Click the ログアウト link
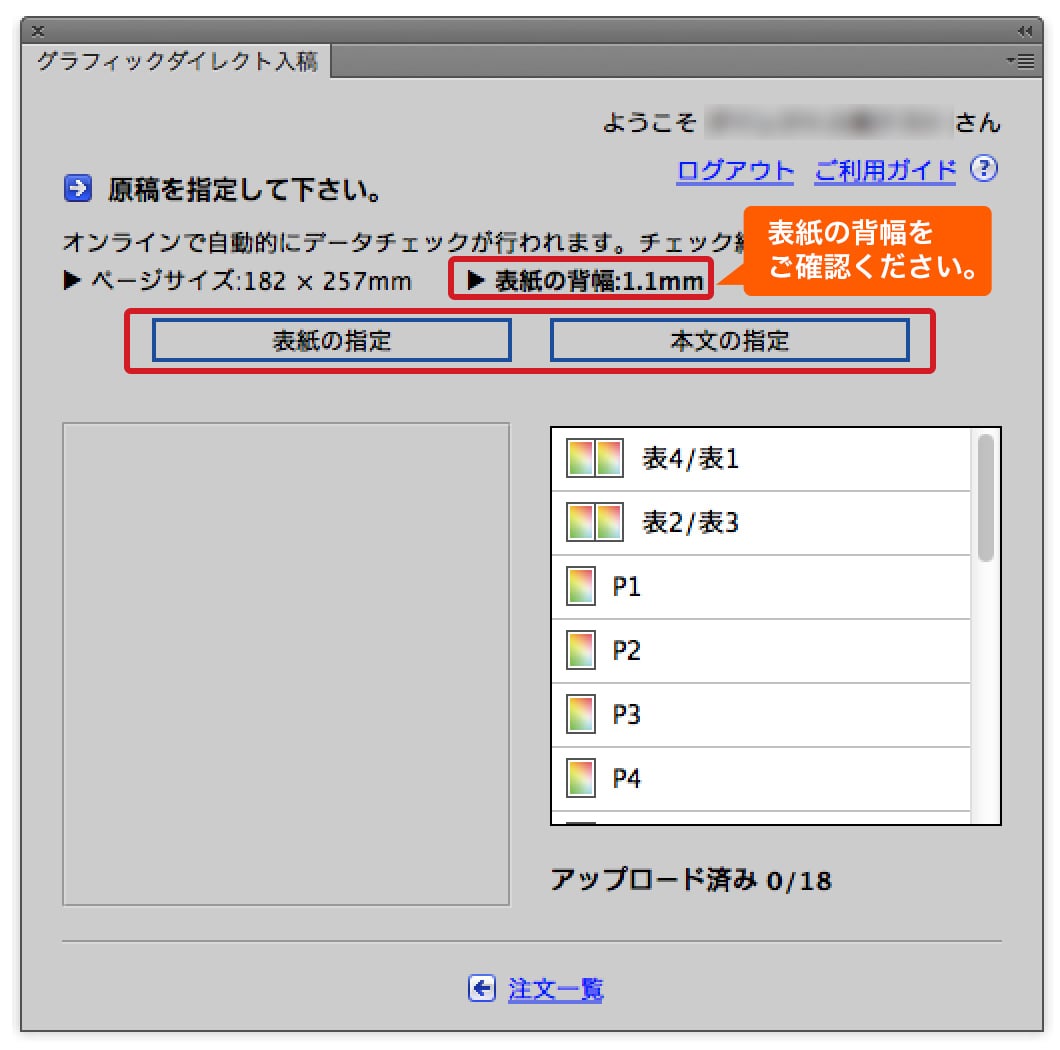1060x1050 pixels. [735, 170]
